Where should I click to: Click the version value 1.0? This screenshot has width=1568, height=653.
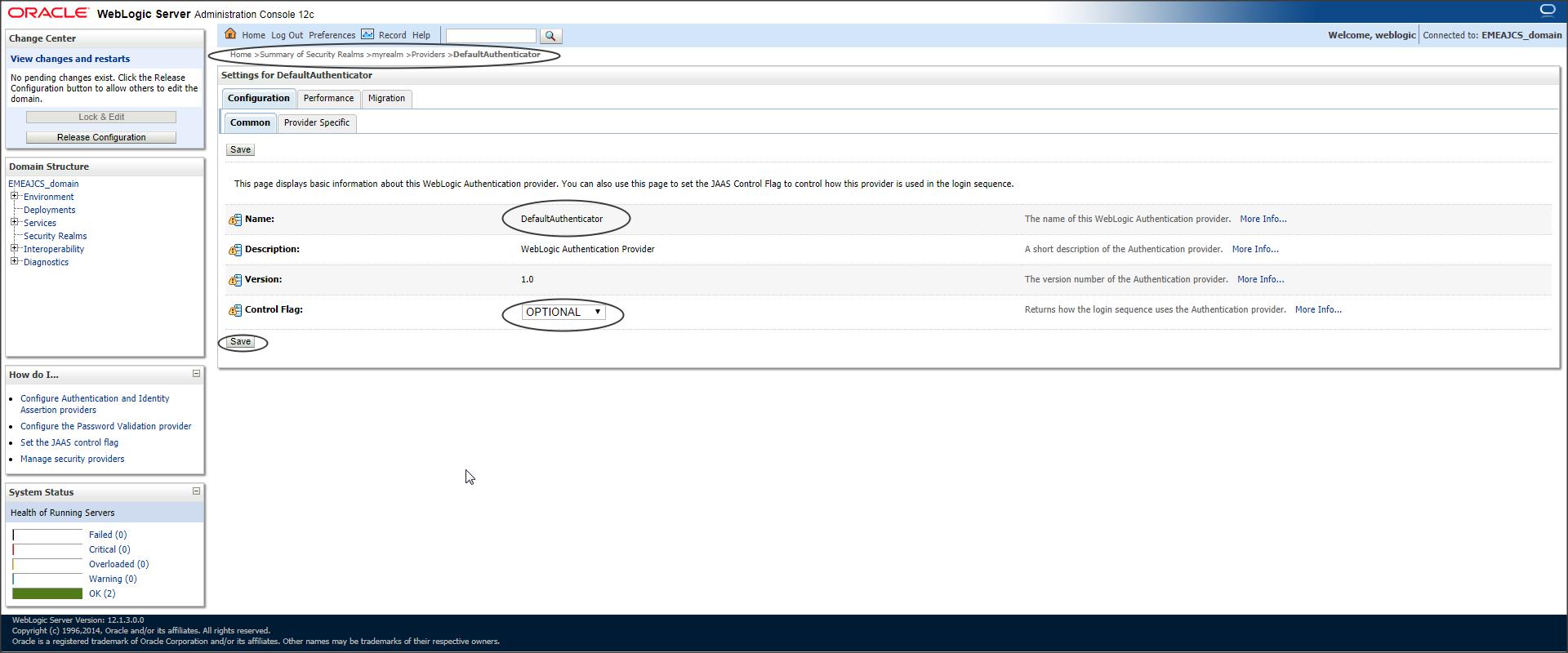(528, 279)
